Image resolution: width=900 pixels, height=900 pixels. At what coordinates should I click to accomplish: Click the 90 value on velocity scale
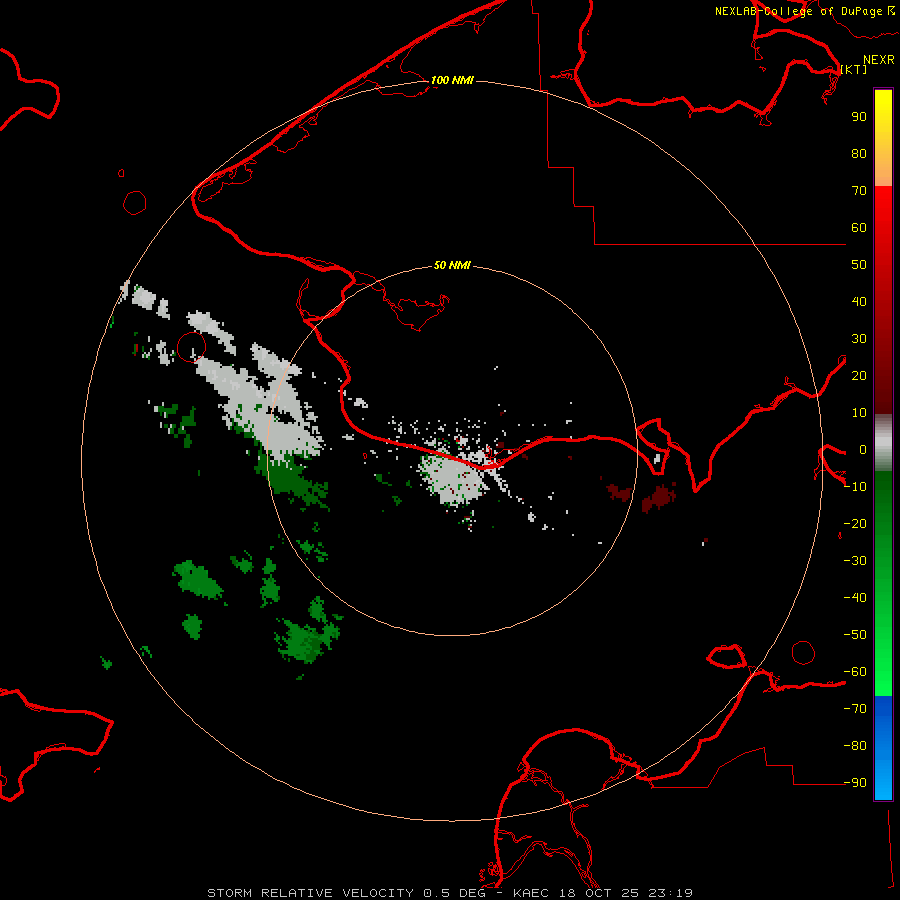point(859,117)
